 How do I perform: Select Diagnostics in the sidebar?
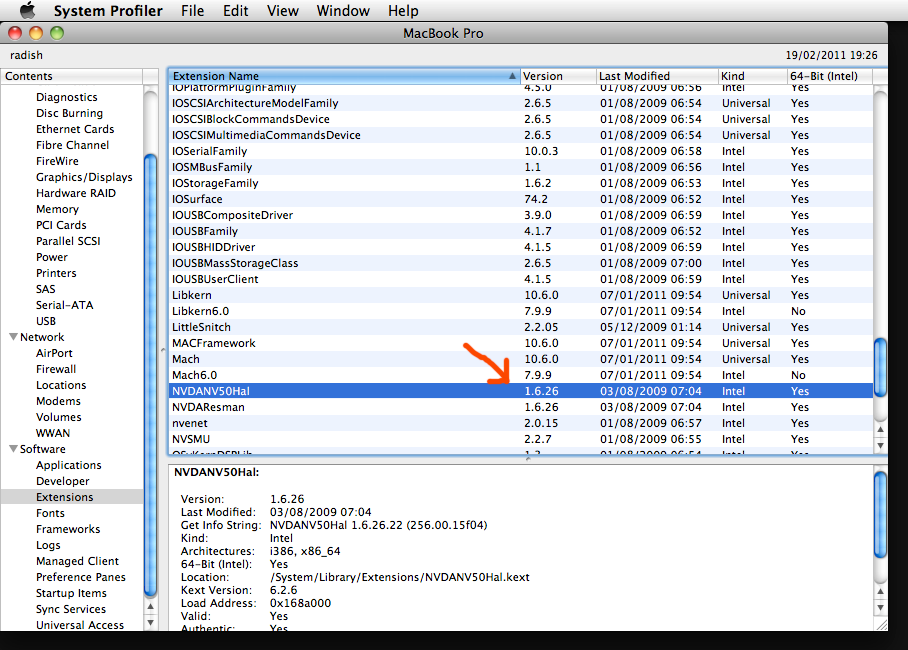coord(67,97)
